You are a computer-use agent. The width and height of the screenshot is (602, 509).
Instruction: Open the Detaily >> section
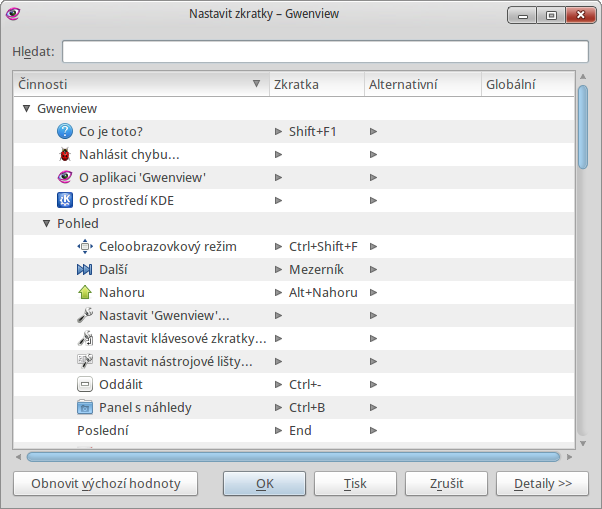542,483
